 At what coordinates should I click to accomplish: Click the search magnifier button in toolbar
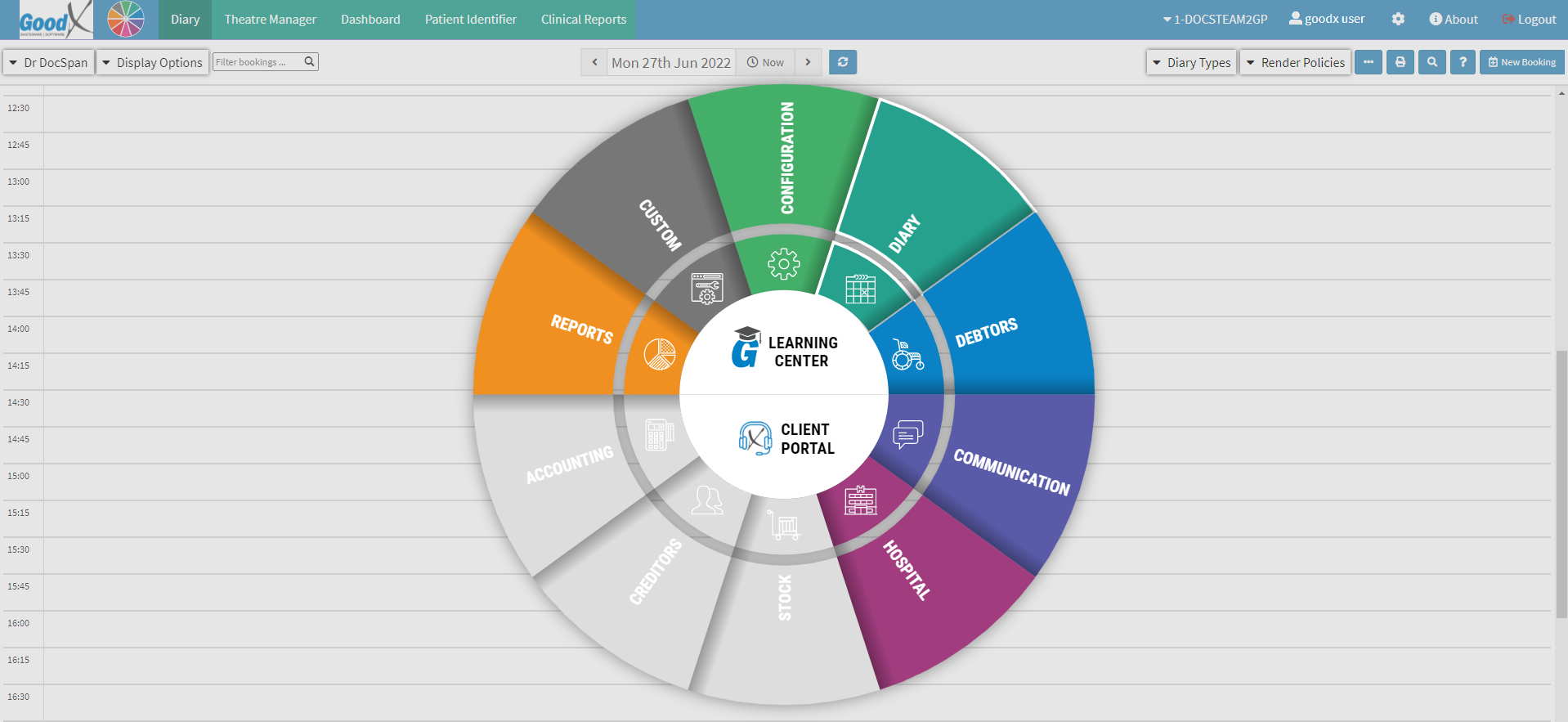1432,62
